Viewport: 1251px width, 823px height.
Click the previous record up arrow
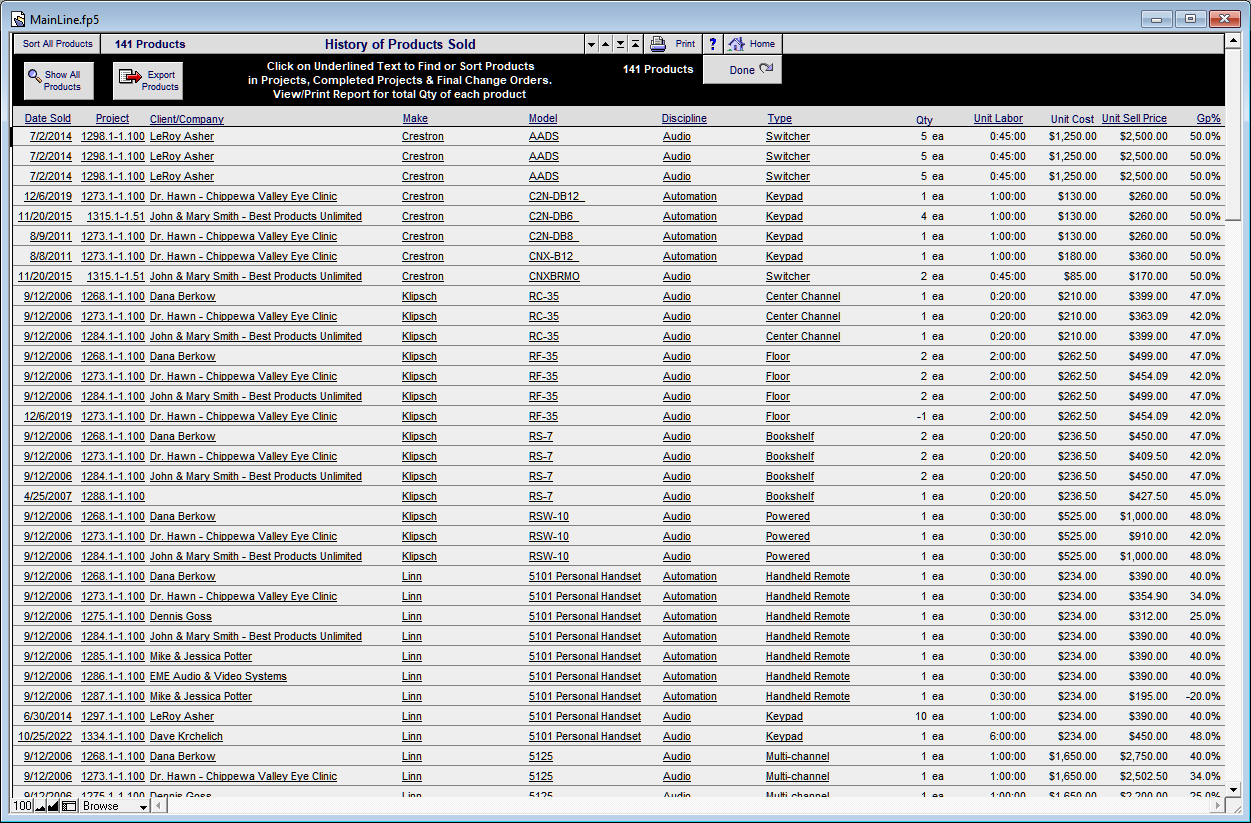coord(605,45)
